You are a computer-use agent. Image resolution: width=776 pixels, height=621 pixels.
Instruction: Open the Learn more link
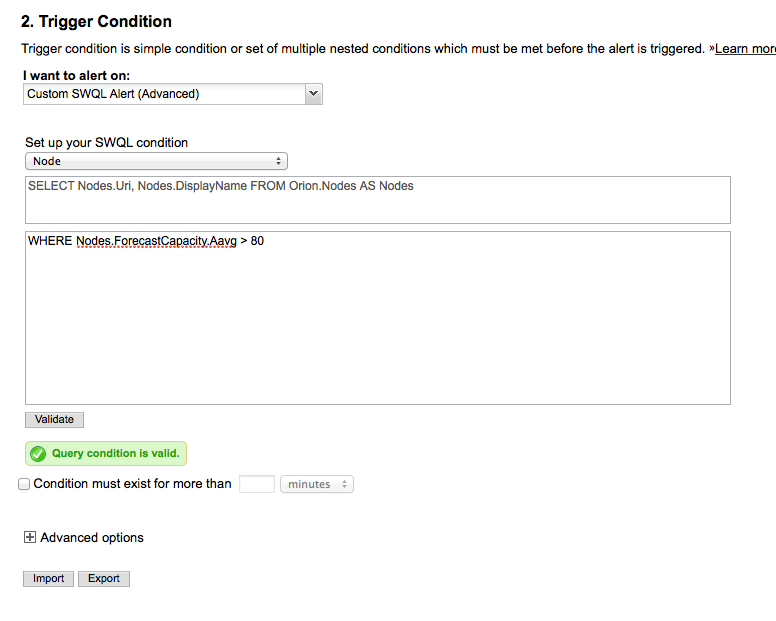(745, 48)
